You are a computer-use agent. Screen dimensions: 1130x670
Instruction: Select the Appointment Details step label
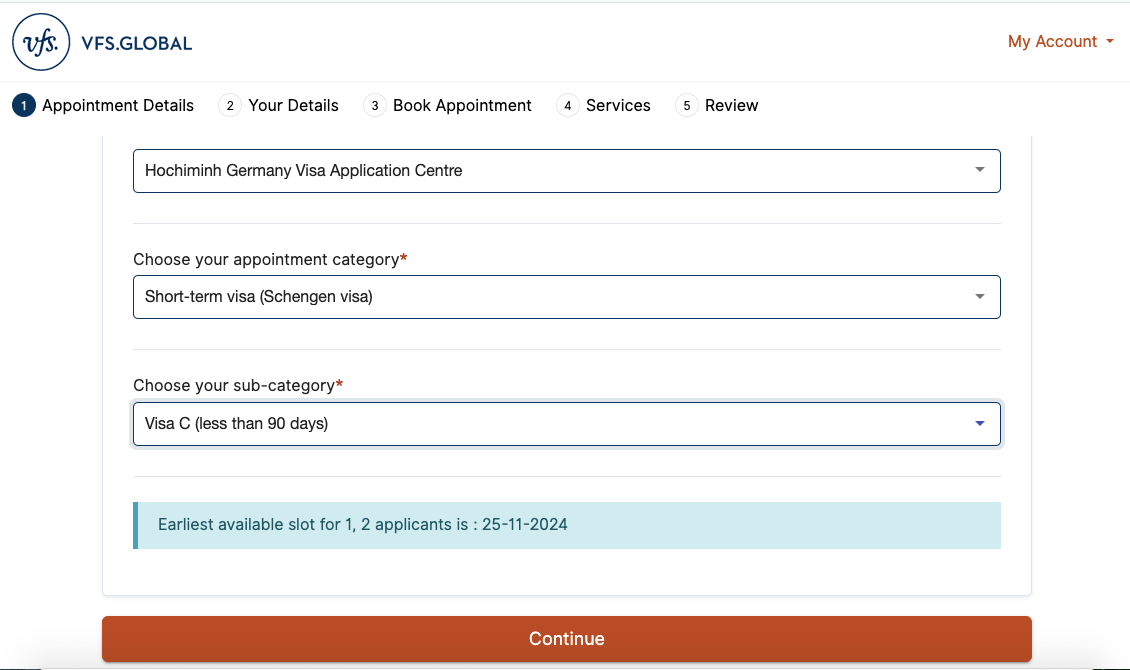pos(118,105)
